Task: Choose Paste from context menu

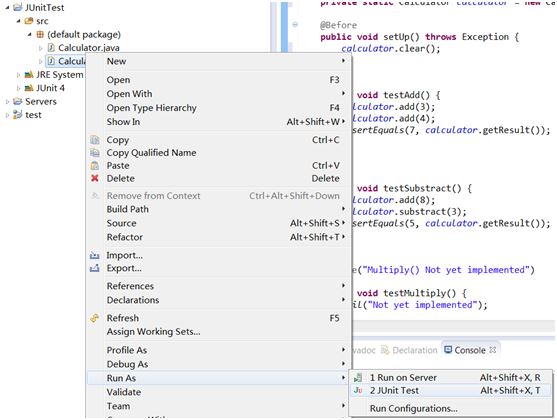Action: 218,166
